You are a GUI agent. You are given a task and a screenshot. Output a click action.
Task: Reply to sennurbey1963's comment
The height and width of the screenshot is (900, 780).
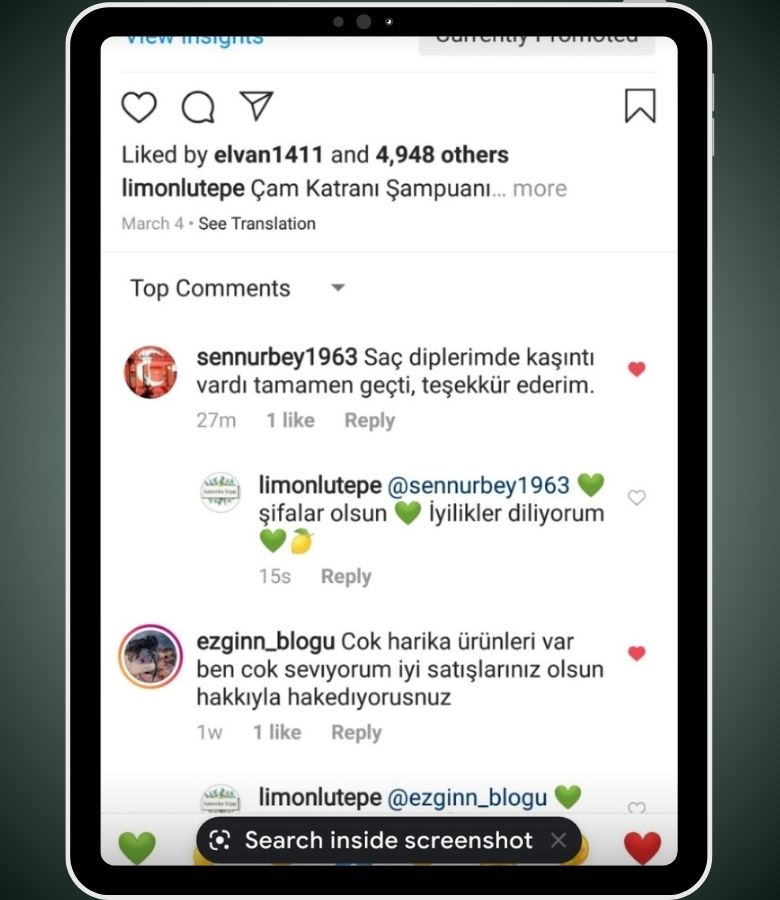coord(370,420)
